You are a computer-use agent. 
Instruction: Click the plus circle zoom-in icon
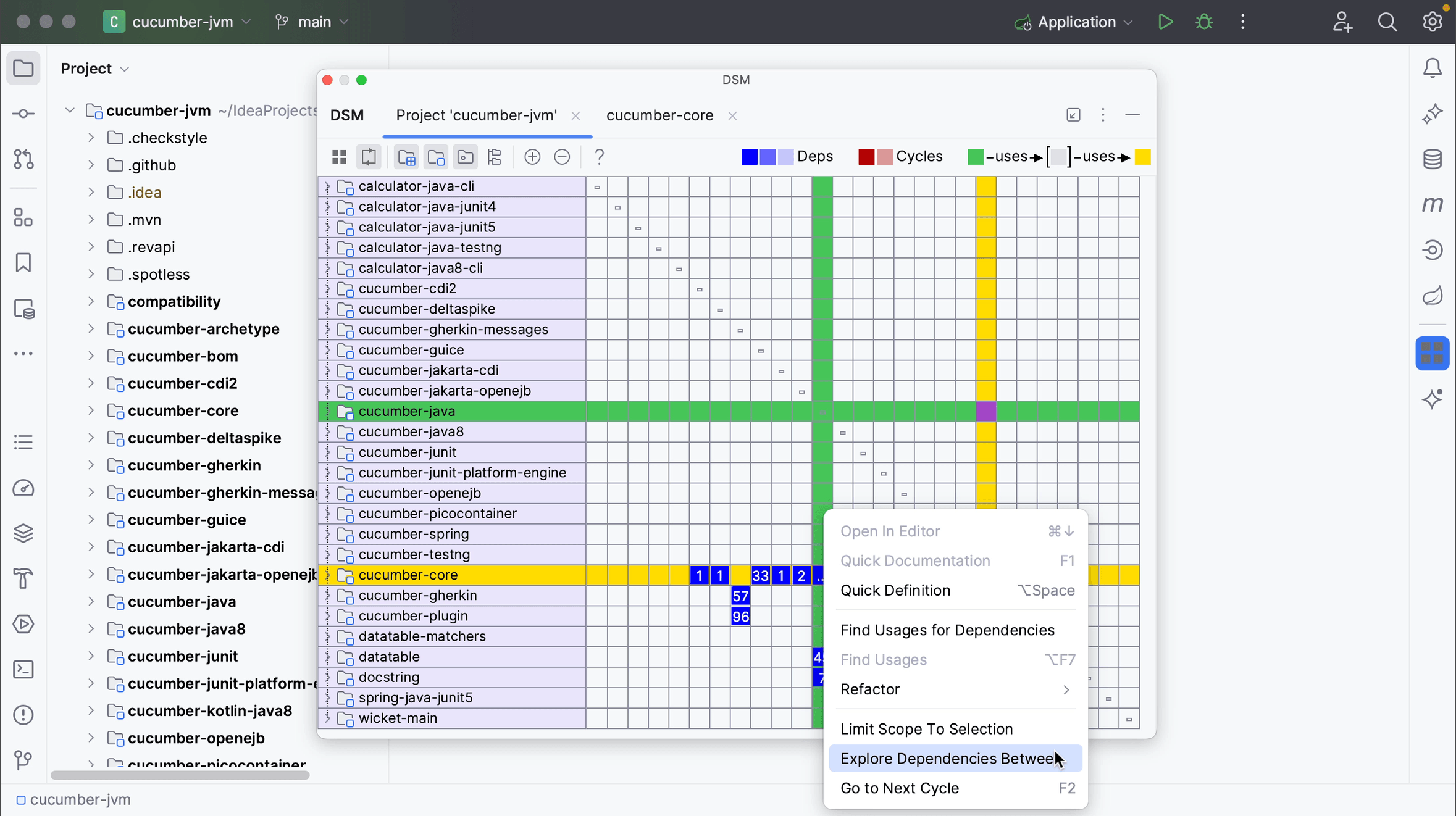coord(532,157)
